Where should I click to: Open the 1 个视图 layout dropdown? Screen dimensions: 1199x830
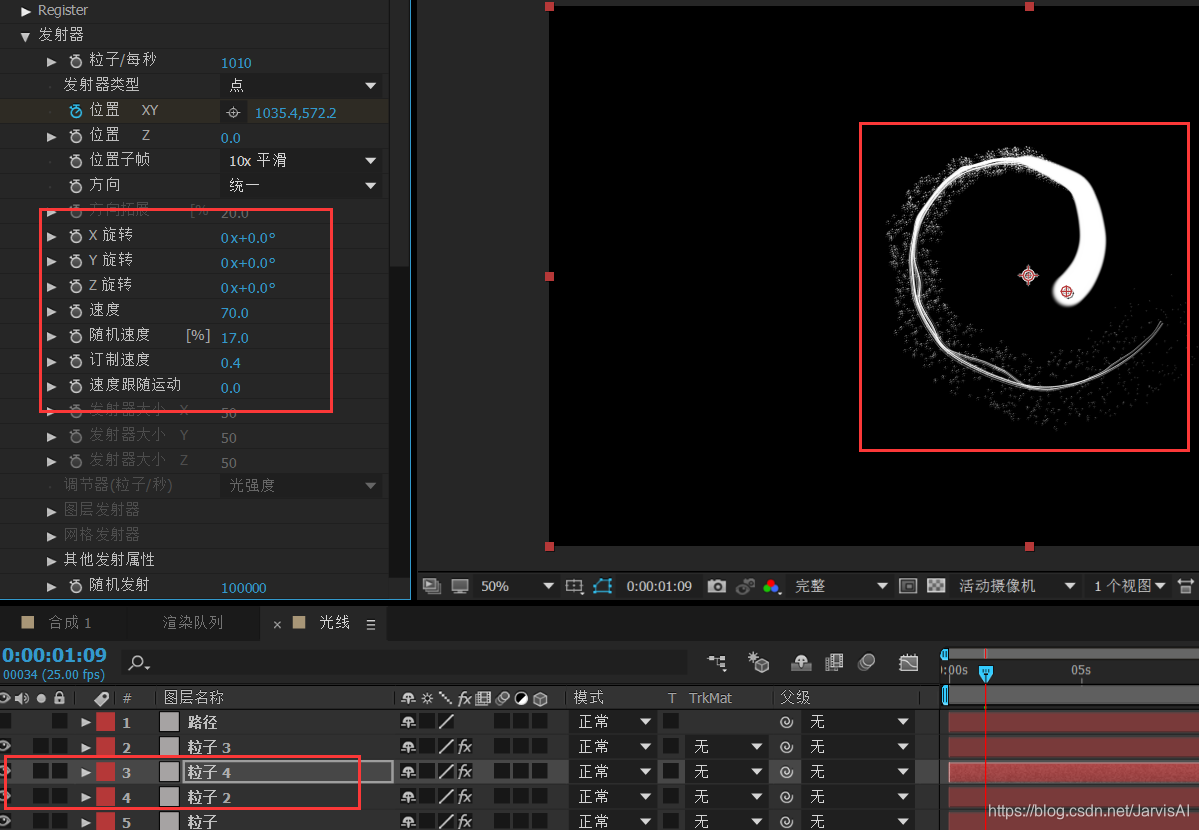coord(1129,586)
